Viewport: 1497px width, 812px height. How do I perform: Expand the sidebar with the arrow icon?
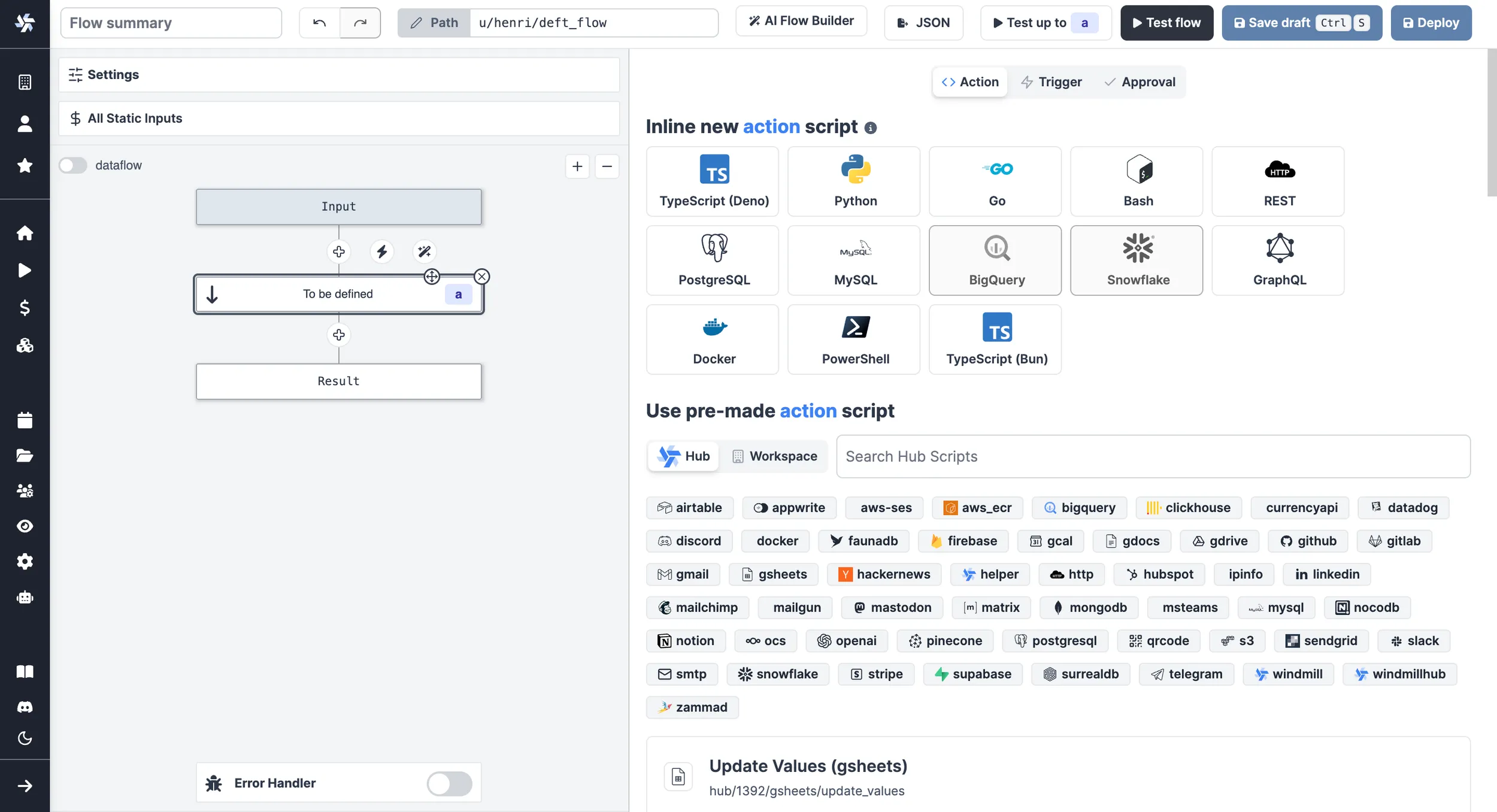(25, 786)
